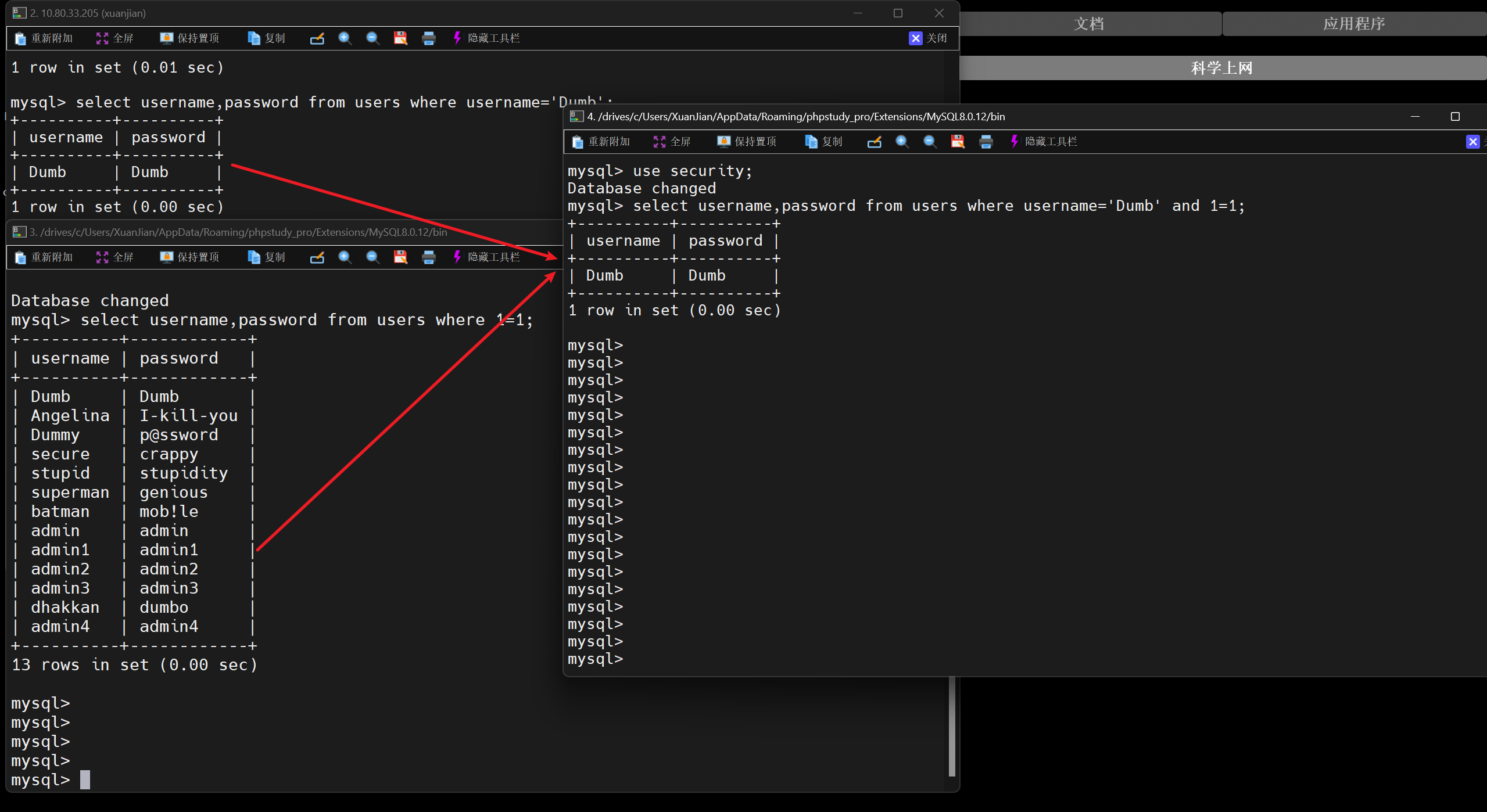Open the 文档 tab at top right

1089,24
